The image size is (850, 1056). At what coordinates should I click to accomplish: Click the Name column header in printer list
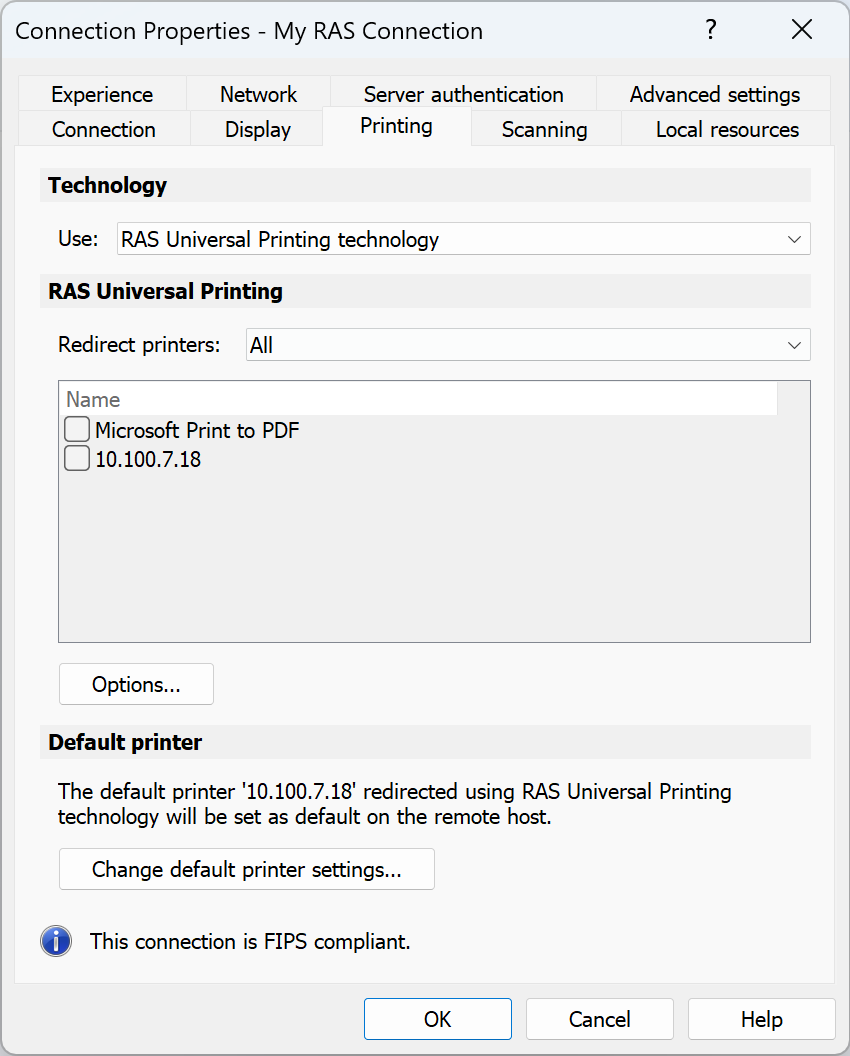(x=417, y=400)
